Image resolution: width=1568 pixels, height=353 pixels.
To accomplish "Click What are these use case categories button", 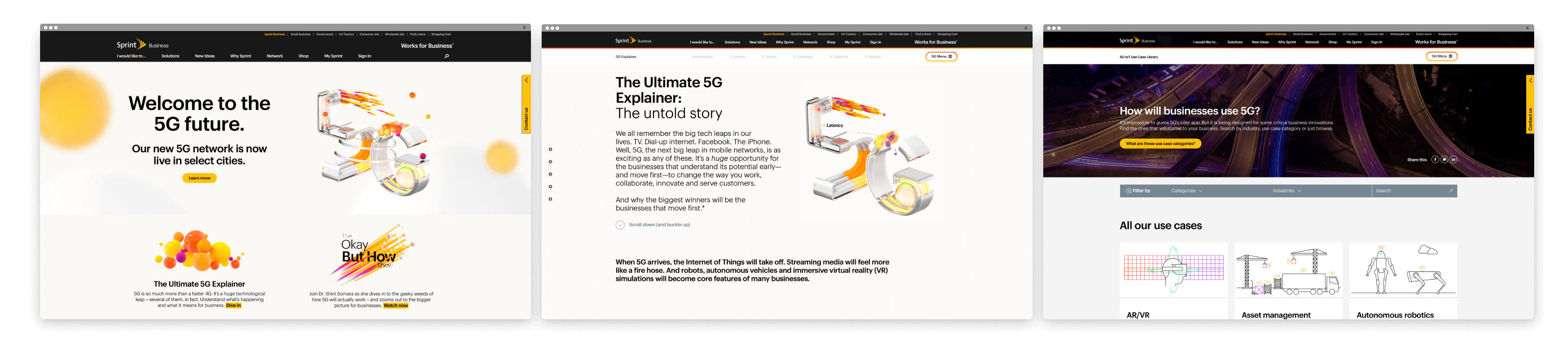I will coord(1159,144).
